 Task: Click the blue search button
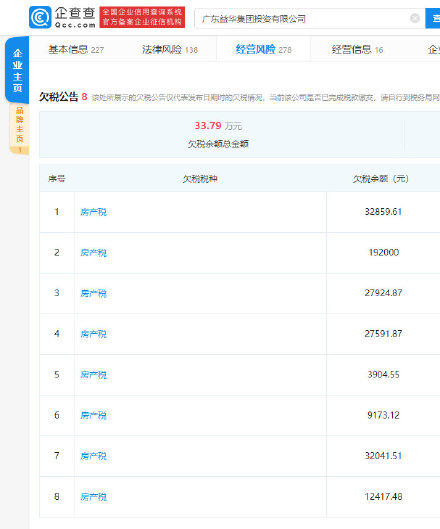(x=433, y=19)
